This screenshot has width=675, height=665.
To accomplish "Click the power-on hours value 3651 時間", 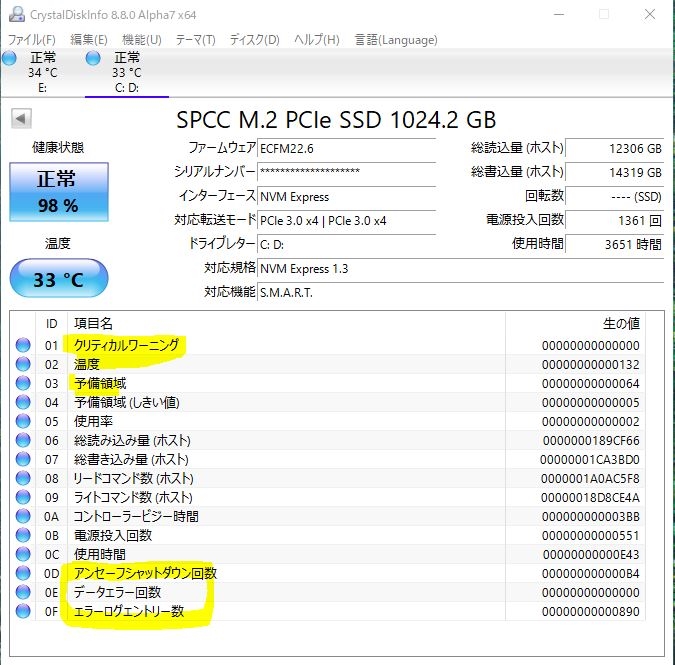I will pyautogui.click(x=614, y=244).
